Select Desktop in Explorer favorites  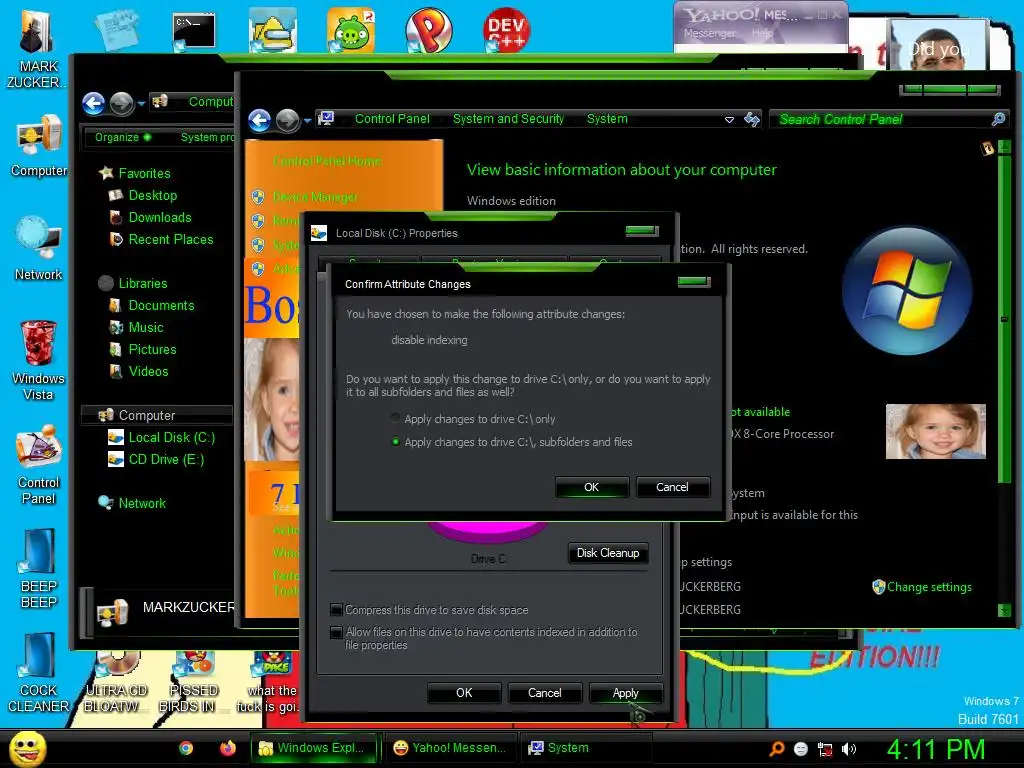(x=153, y=195)
